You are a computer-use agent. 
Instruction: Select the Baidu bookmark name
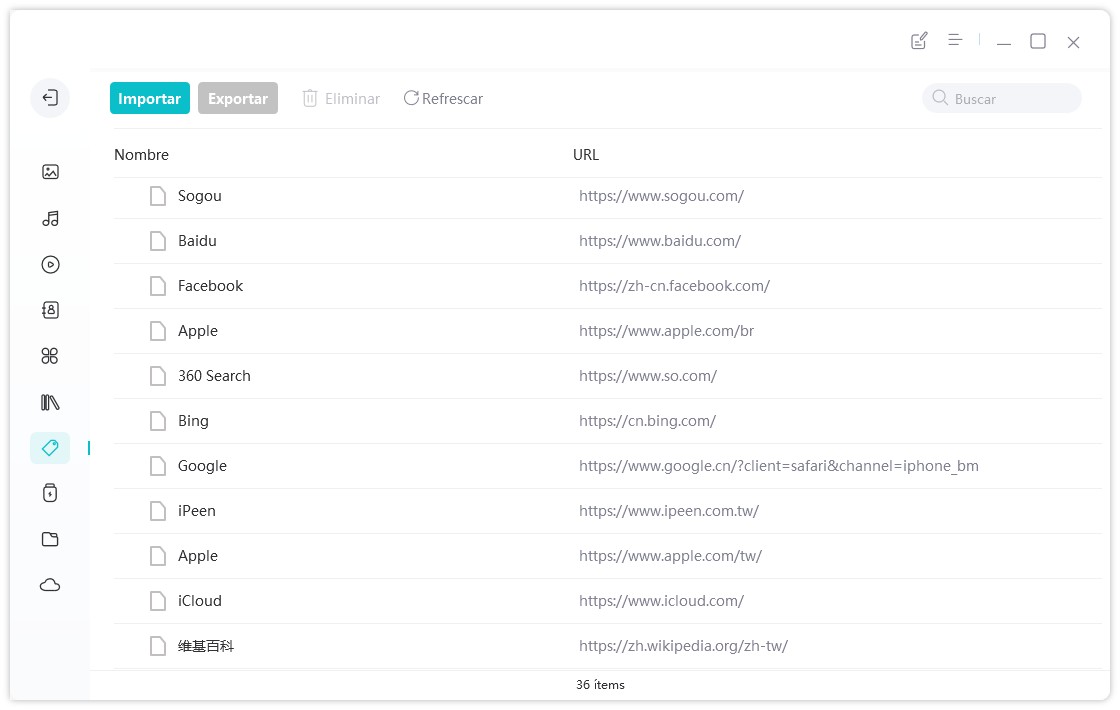197,241
